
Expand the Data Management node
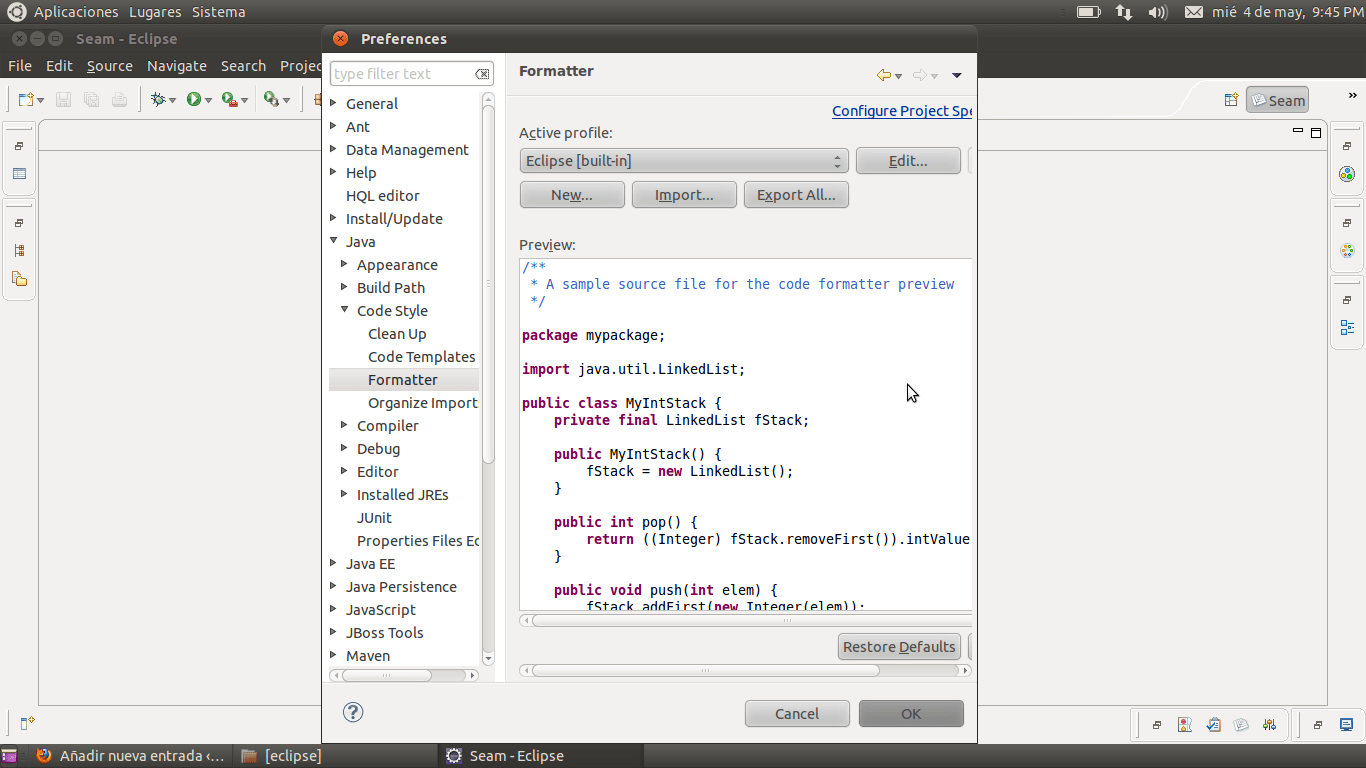(x=334, y=149)
